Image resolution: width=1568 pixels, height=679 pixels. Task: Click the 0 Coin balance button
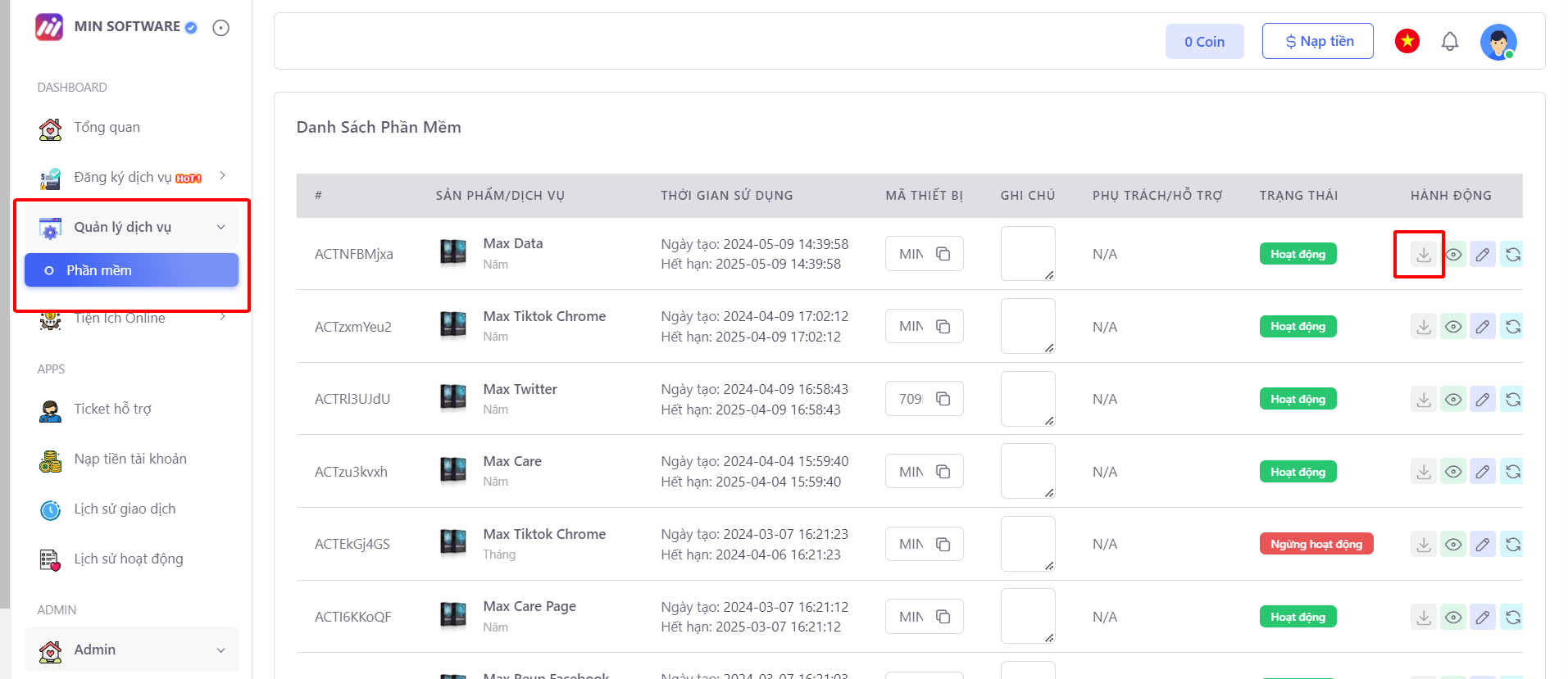tap(1205, 41)
